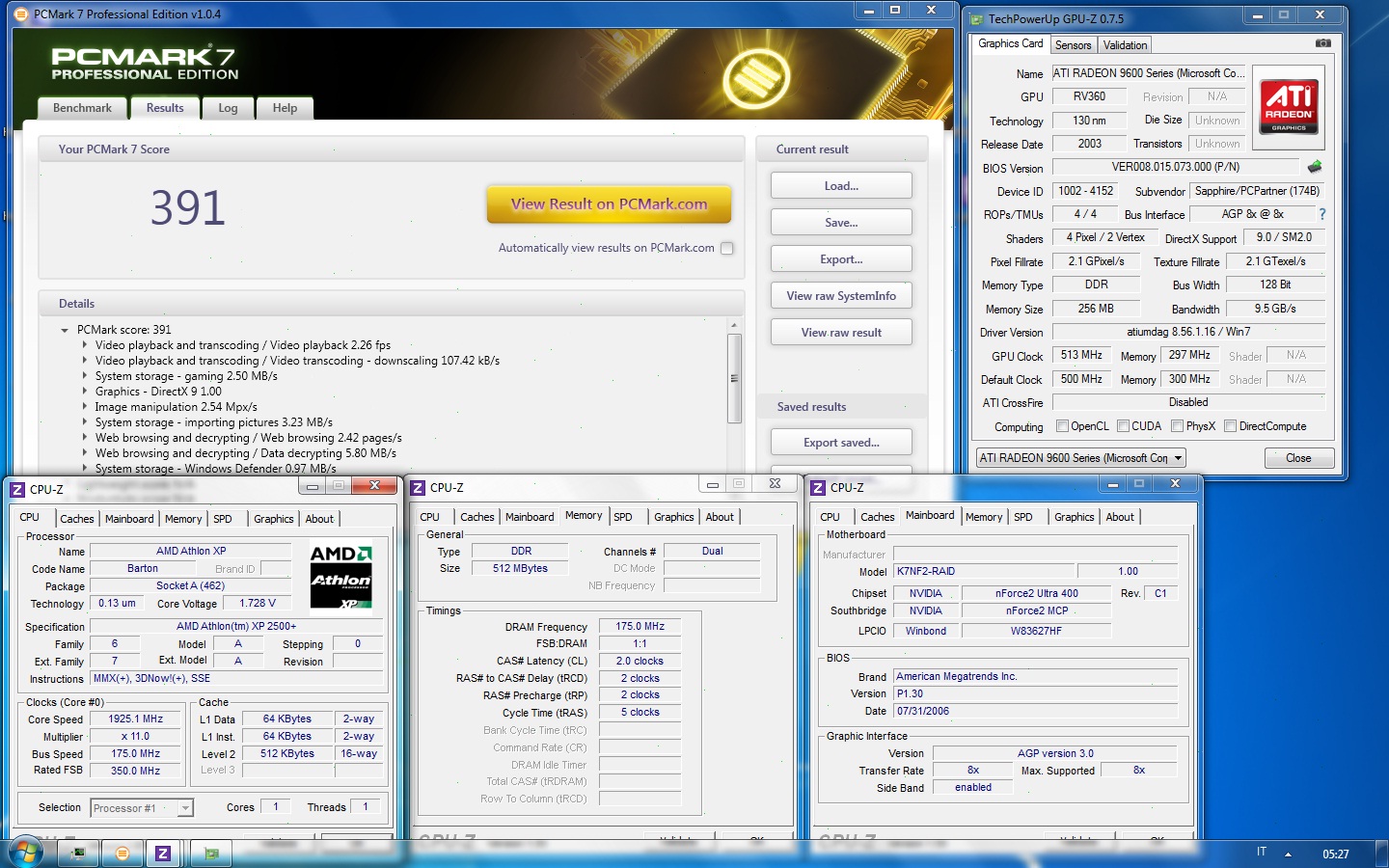Click the Bus Interface question mark help icon
The image size is (1389, 868).
pos(1322,214)
